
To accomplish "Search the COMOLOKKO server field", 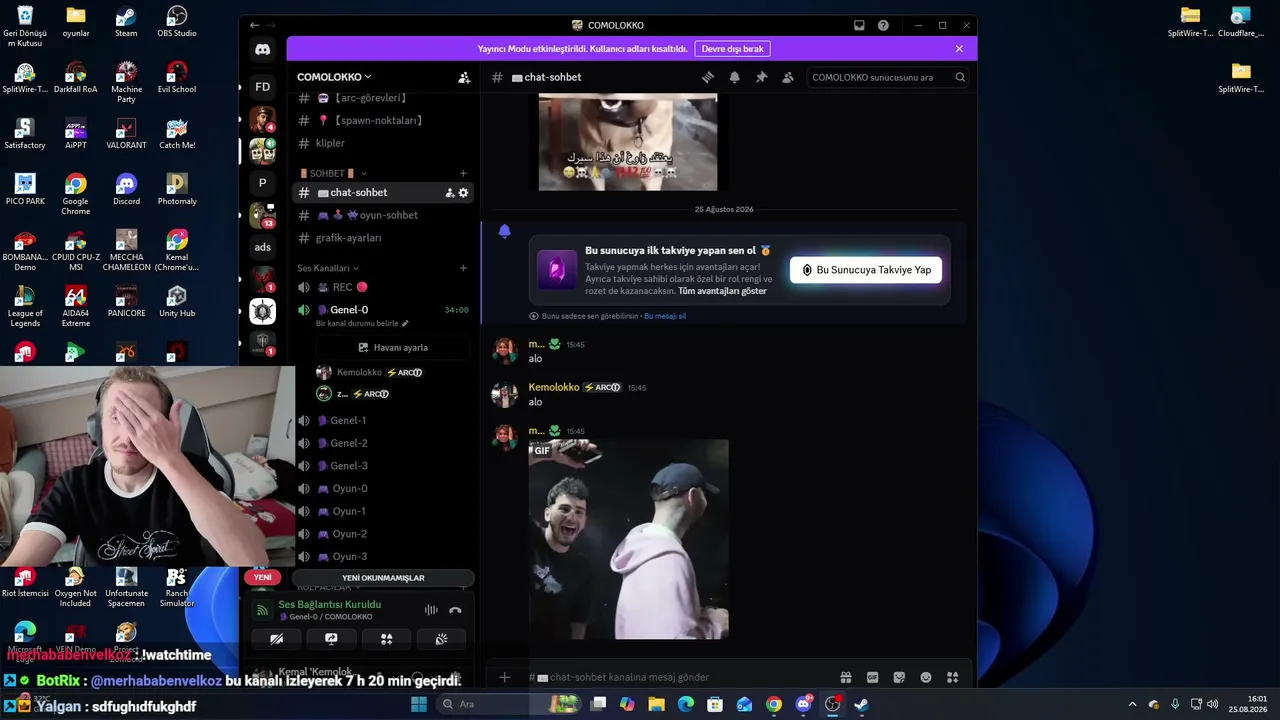I will (x=887, y=77).
